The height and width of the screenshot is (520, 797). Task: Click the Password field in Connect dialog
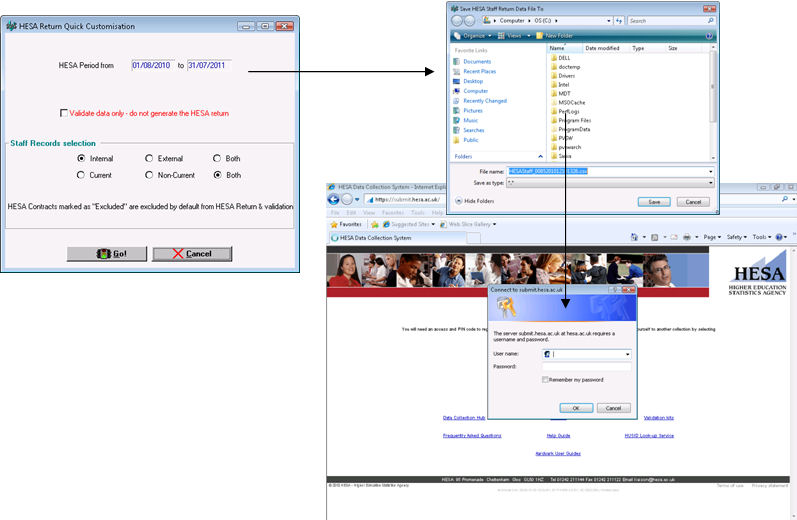[x=587, y=366]
